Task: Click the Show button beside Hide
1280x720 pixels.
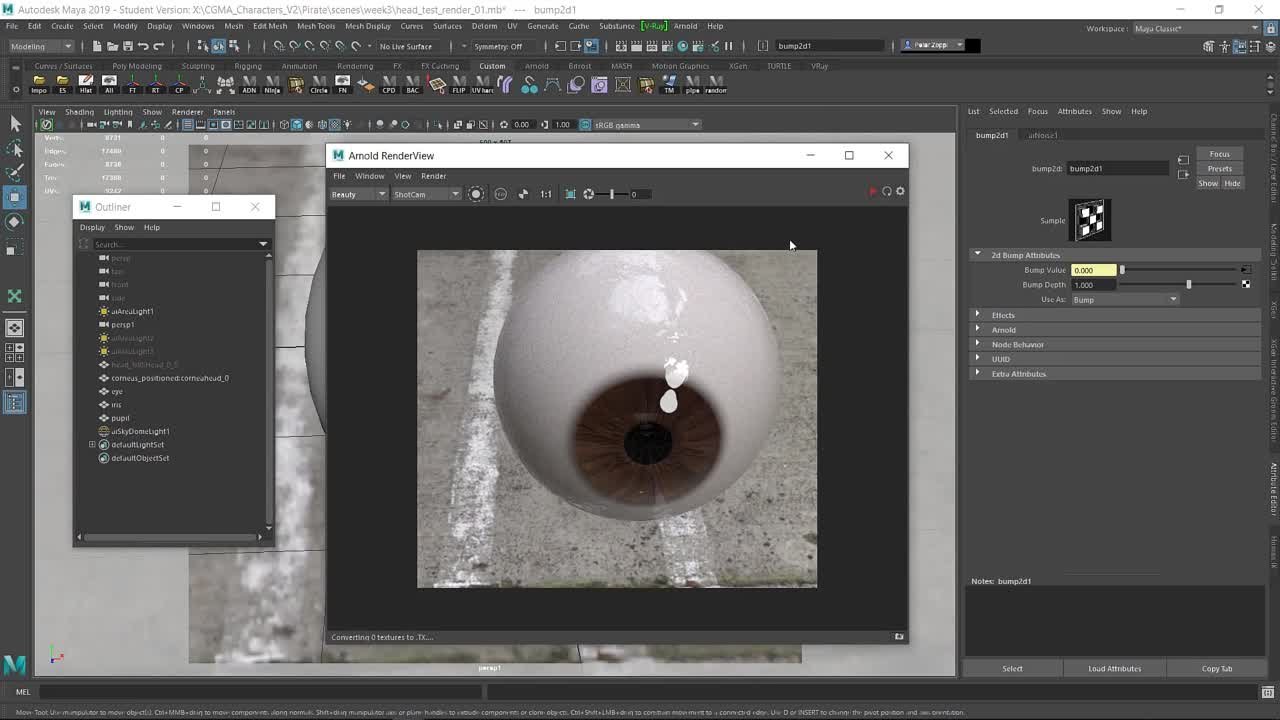Action: point(1208,183)
